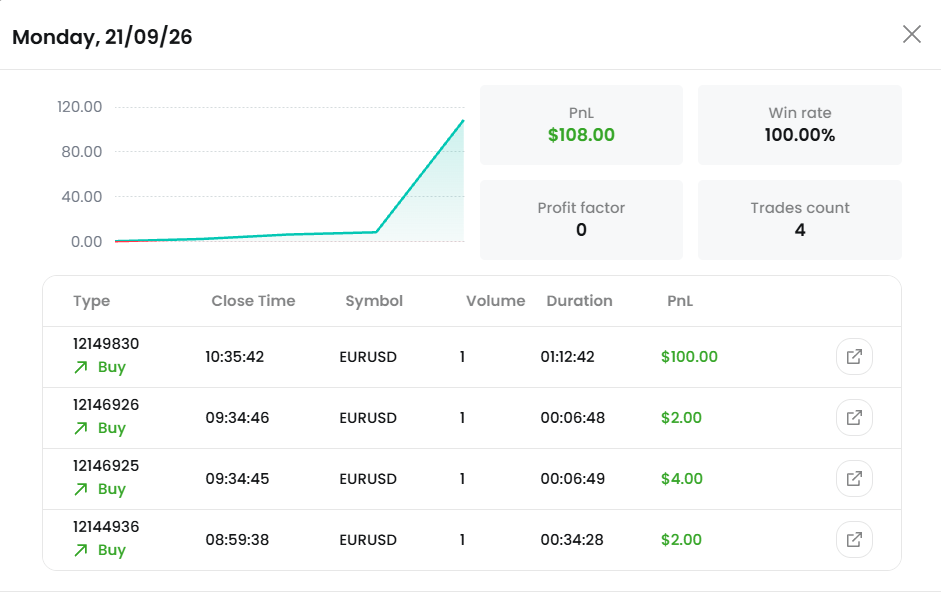Open external link for trade 12146926
941x607 pixels.
(x=854, y=418)
